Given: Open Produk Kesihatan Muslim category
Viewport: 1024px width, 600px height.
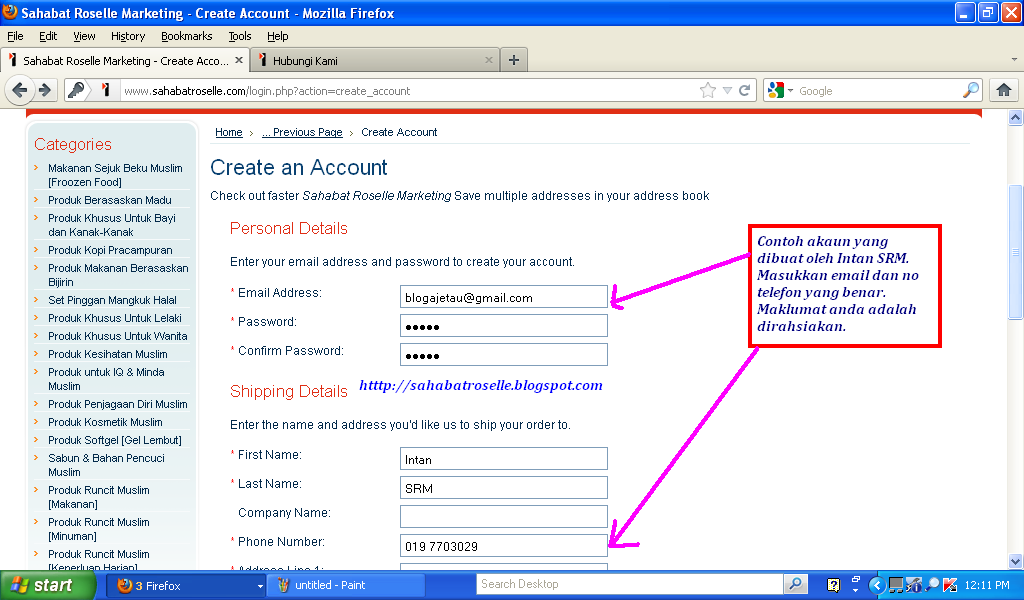Looking at the screenshot, I should pyautogui.click(x=108, y=354).
